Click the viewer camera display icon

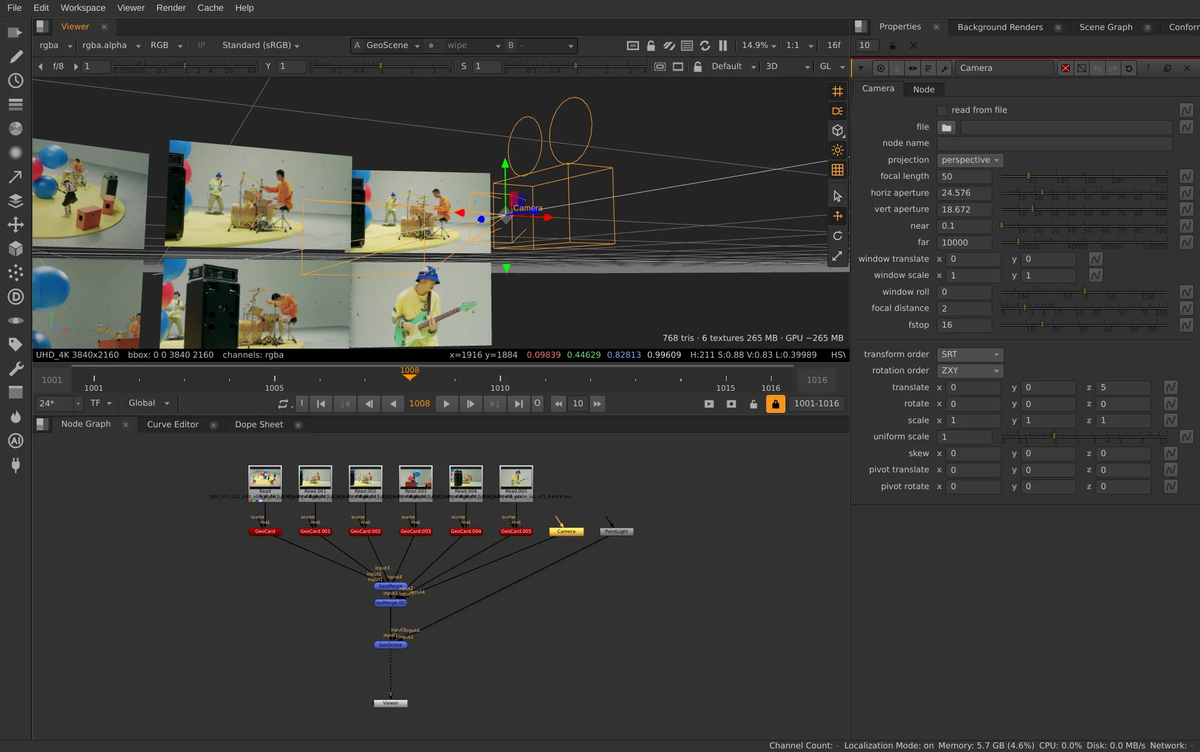click(x=838, y=110)
